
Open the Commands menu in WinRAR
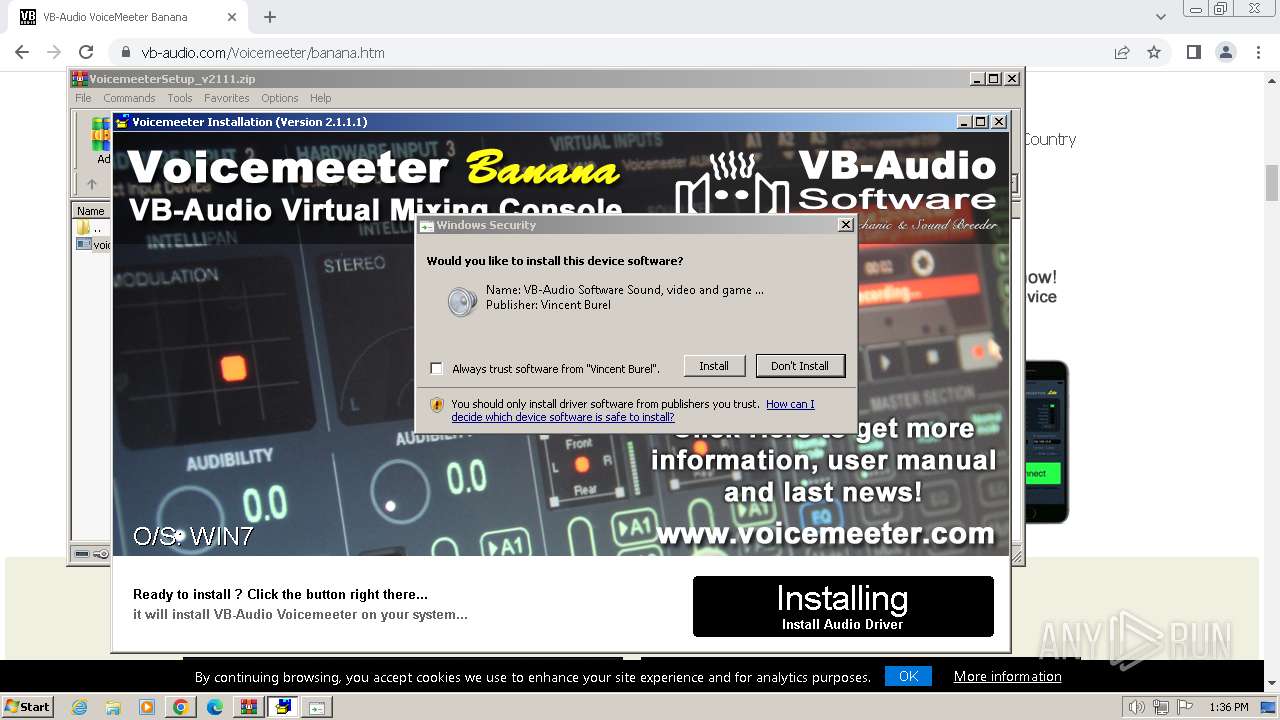129,98
